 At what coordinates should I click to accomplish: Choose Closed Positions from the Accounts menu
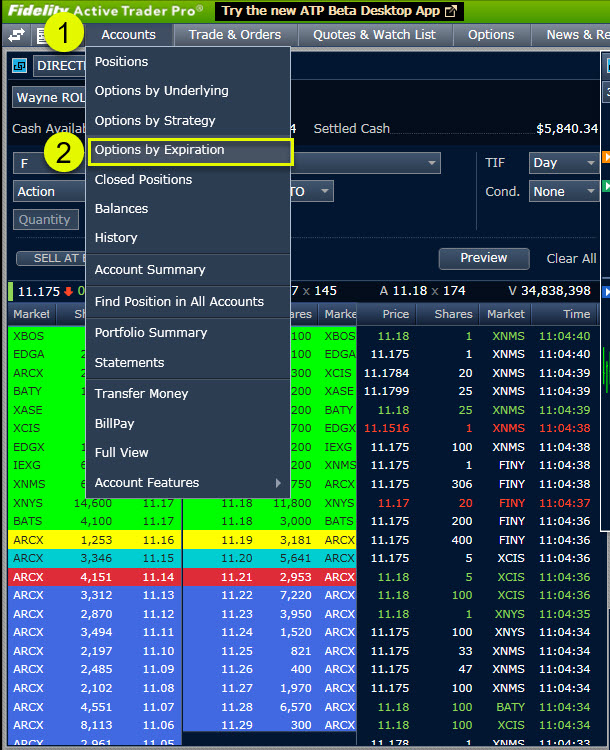point(143,180)
